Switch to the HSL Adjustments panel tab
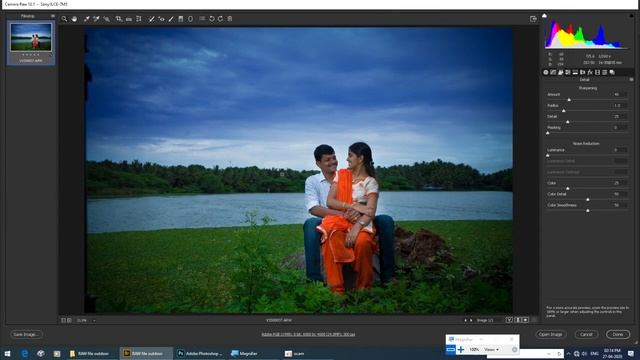 pyautogui.click(x=568, y=72)
